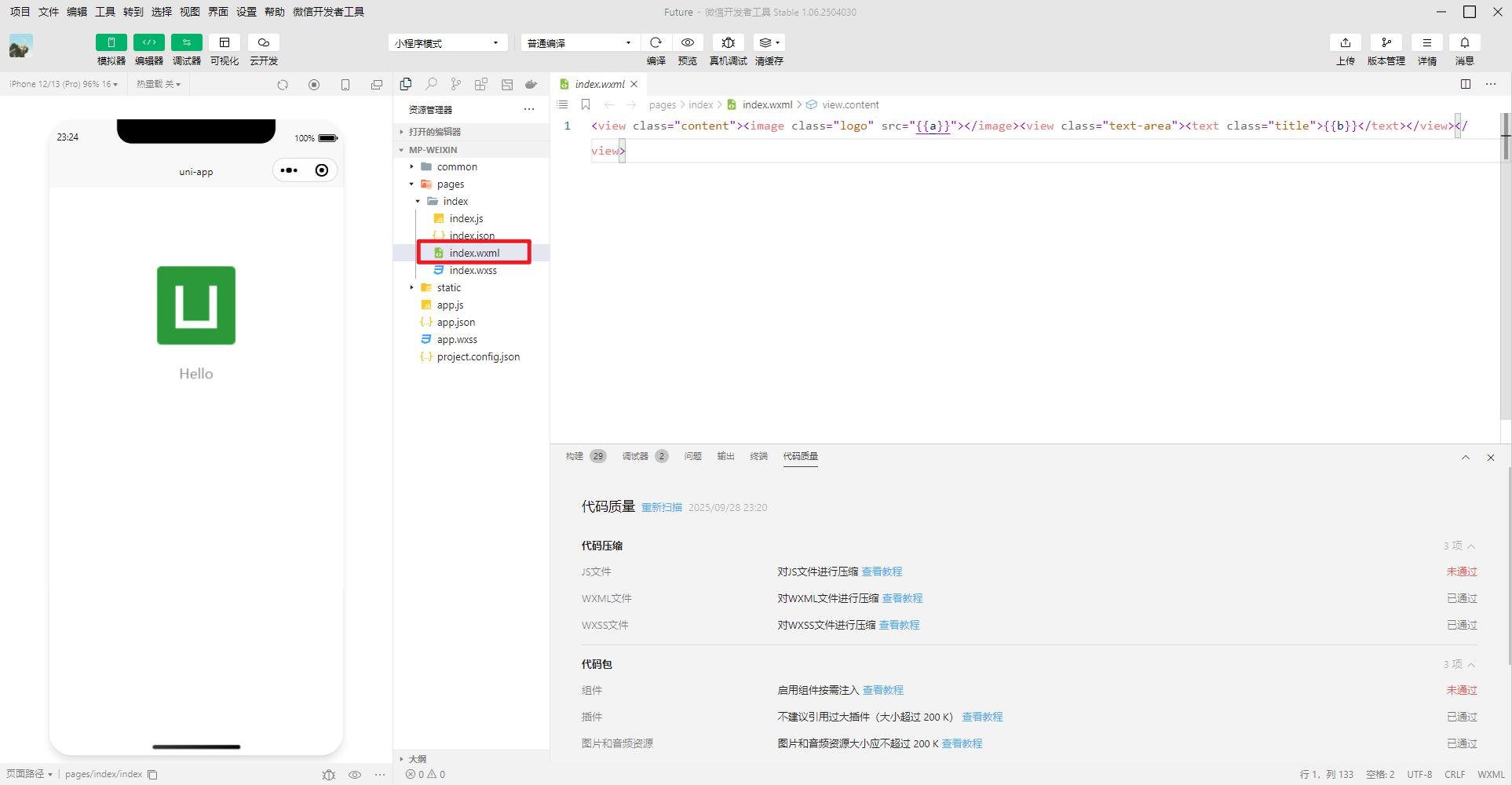Open the source control branch icon
Viewport: 1512px width, 785px height.
point(456,84)
